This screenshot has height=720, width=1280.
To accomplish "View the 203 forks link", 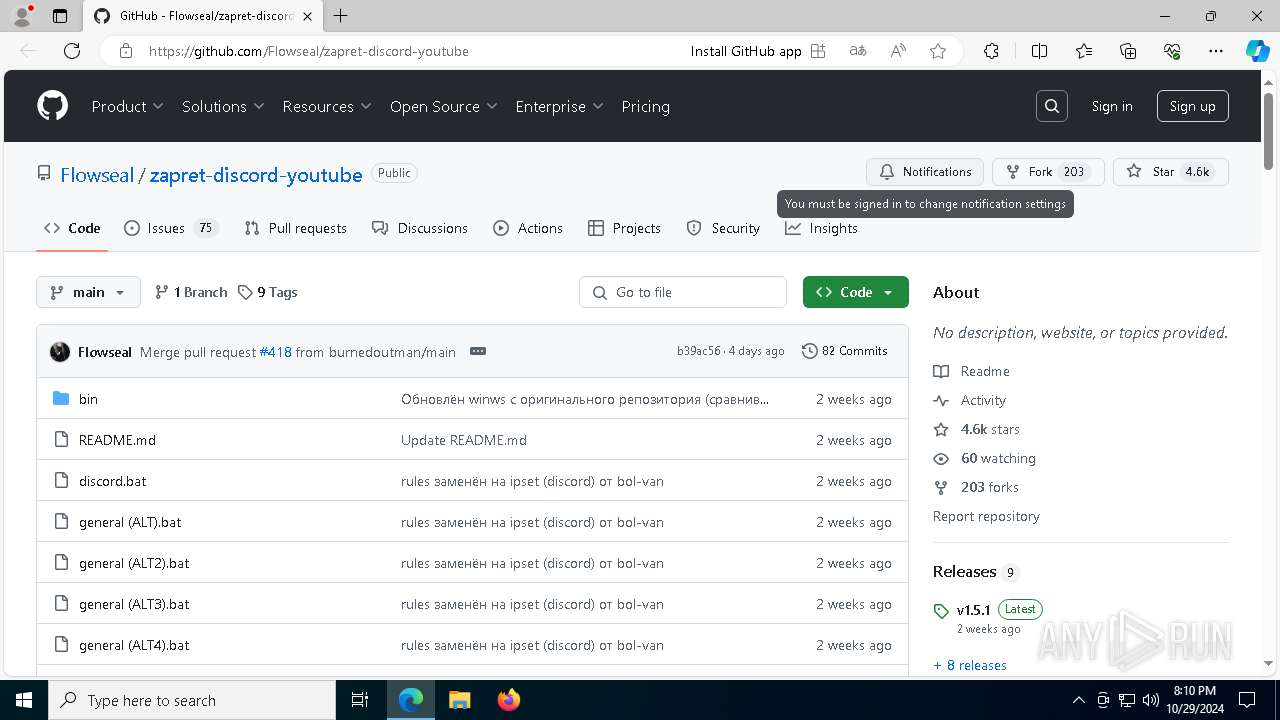I will click(976, 487).
